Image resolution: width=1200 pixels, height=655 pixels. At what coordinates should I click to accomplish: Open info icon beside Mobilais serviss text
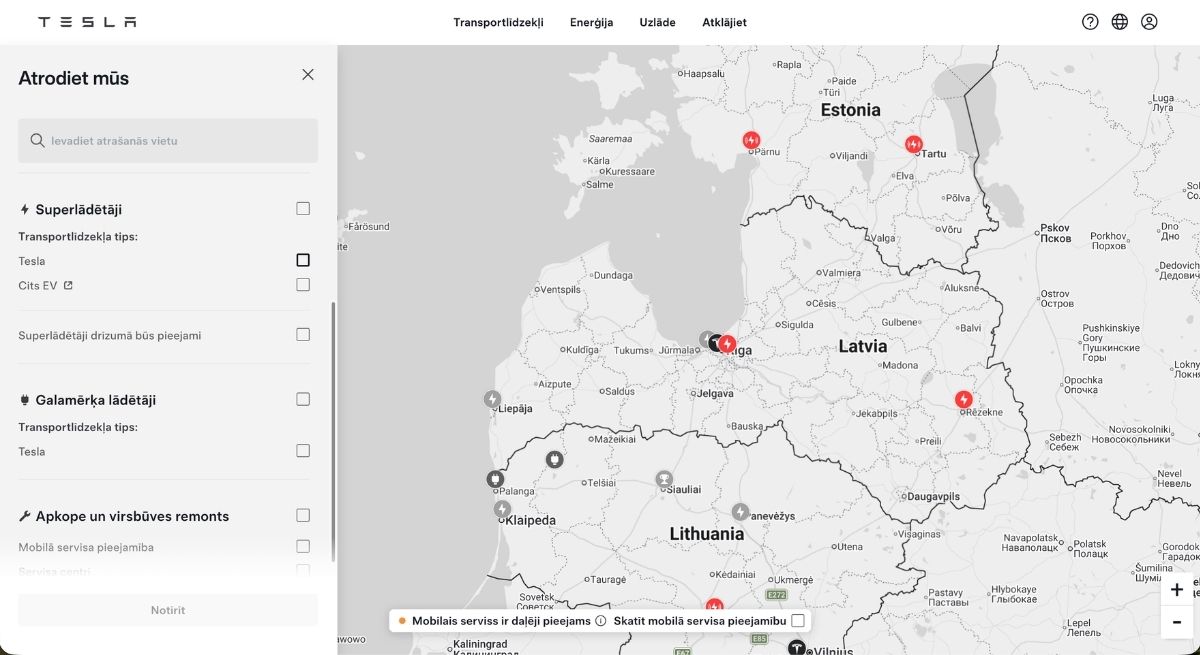click(x=601, y=621)
